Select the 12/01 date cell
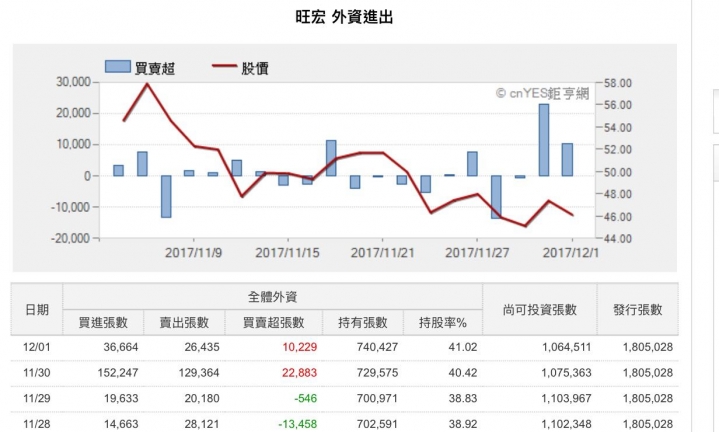 pyautogui.click(x=36, y=347)
